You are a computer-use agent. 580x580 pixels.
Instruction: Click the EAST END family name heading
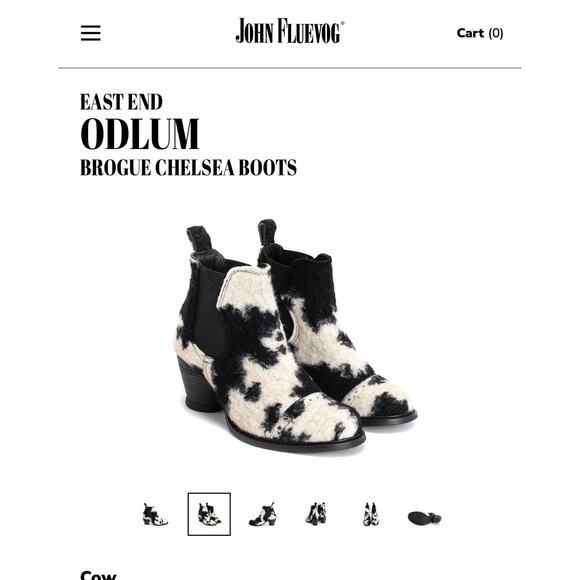(x=121, y=102)
